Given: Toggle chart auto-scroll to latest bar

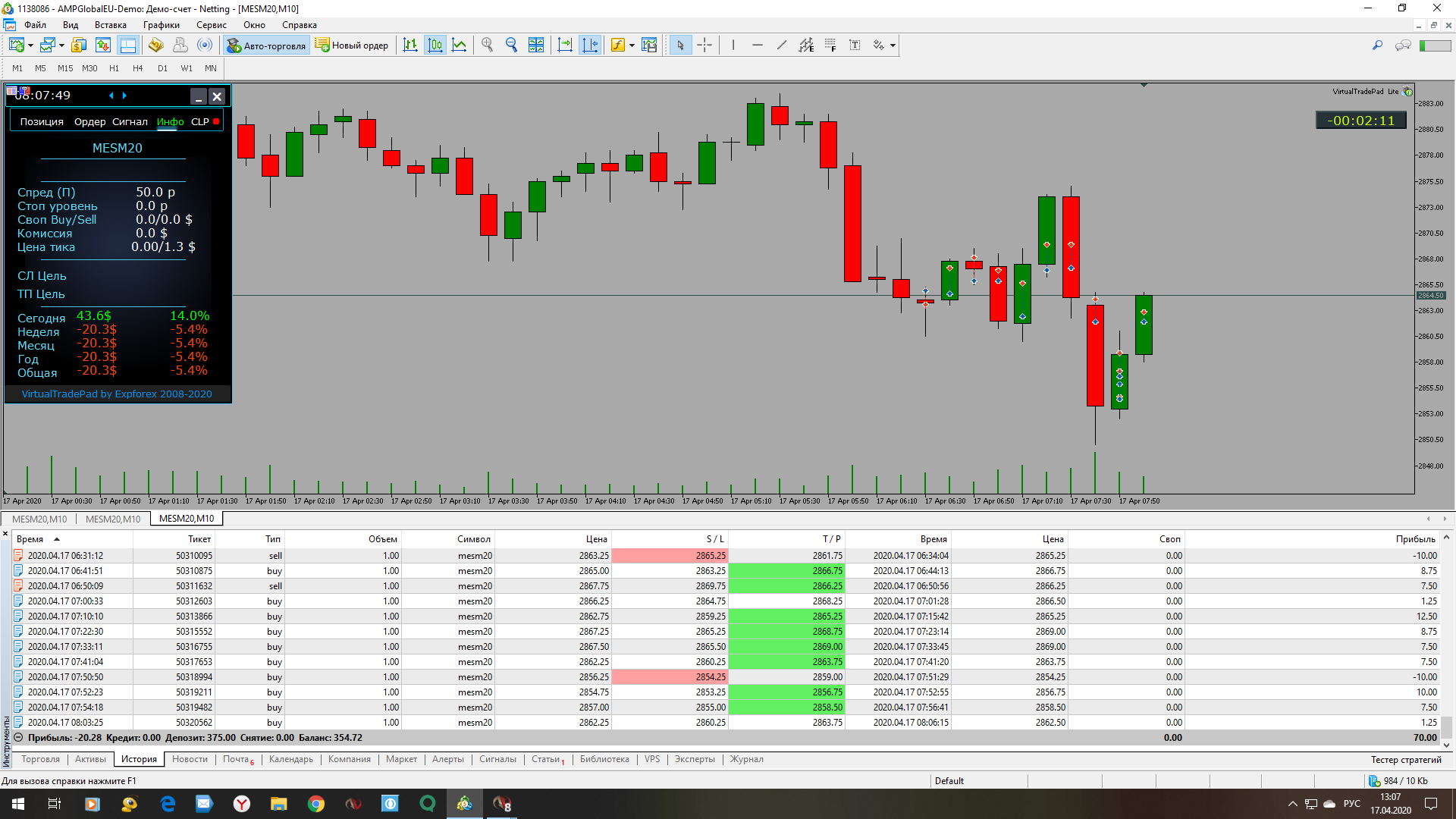Looking at the screenshot, I should tap(565, 45).
